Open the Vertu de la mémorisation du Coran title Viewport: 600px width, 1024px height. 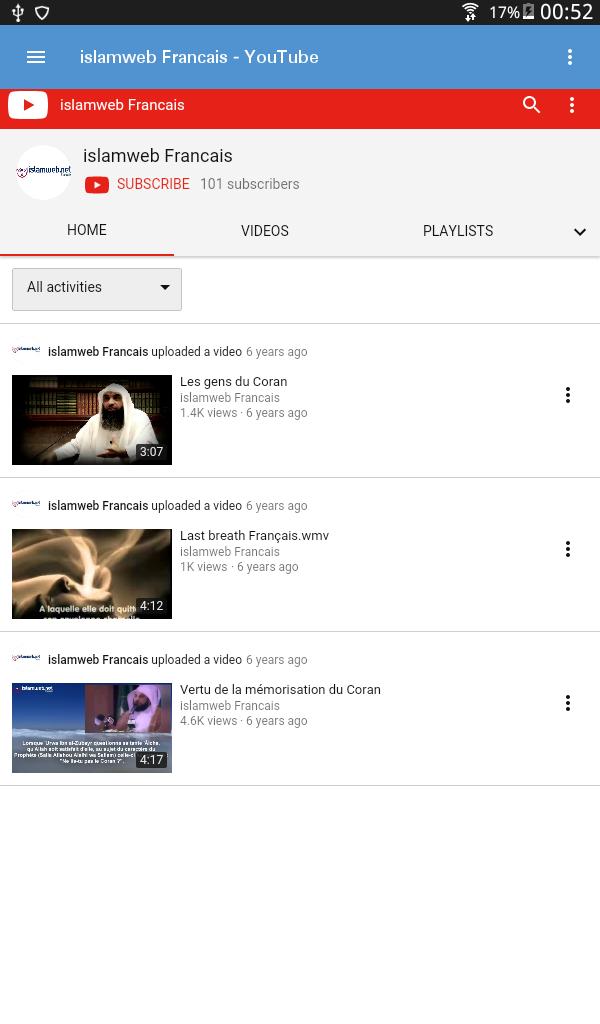click(280, 689)
